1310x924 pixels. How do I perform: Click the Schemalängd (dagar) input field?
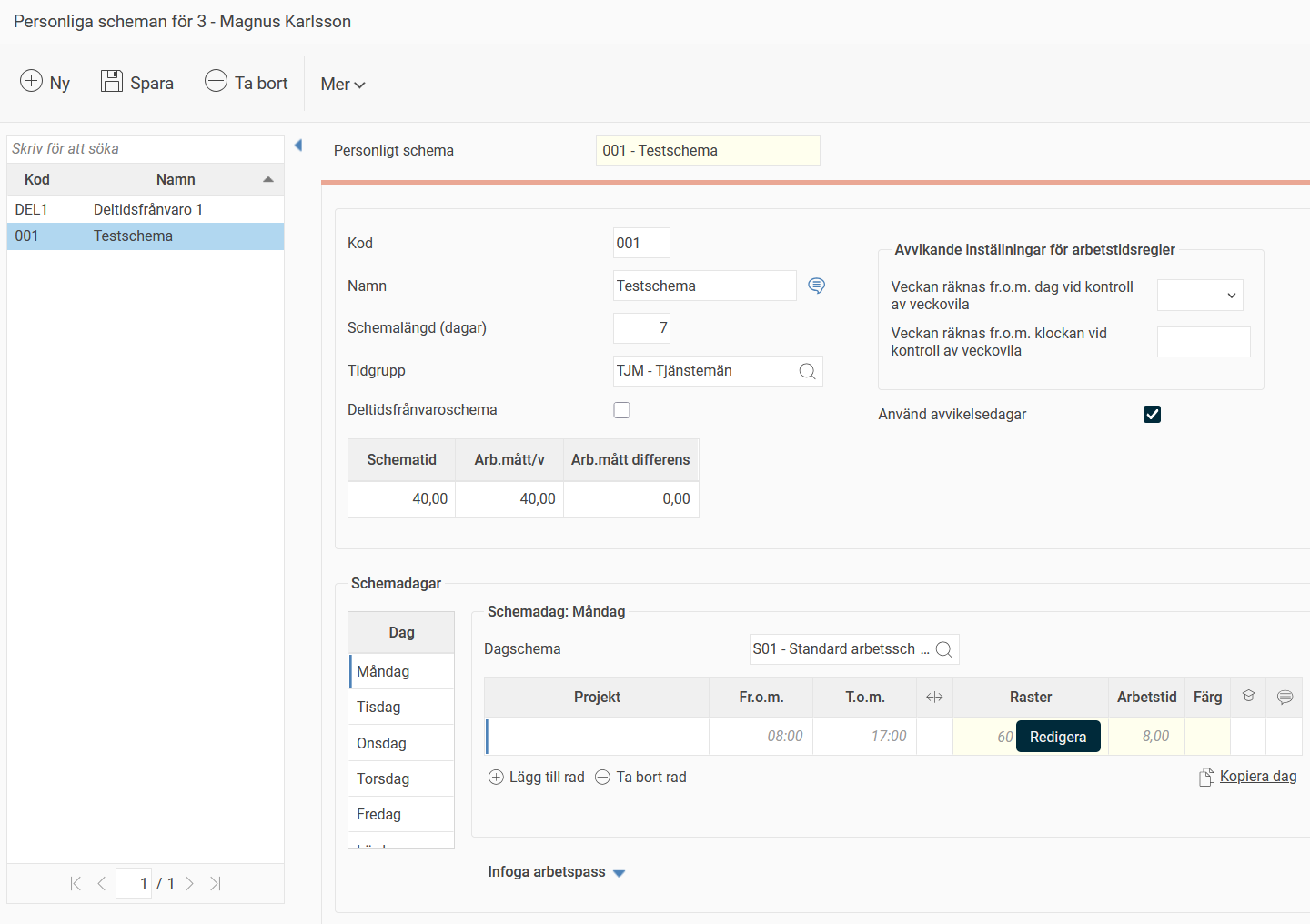tap(641, 328)
